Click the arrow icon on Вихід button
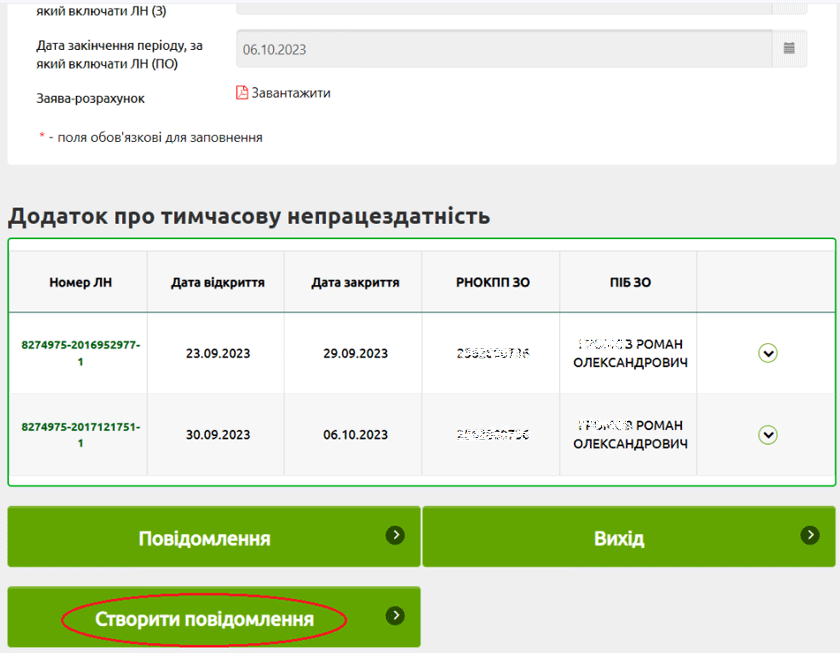 tap(810, 535)
